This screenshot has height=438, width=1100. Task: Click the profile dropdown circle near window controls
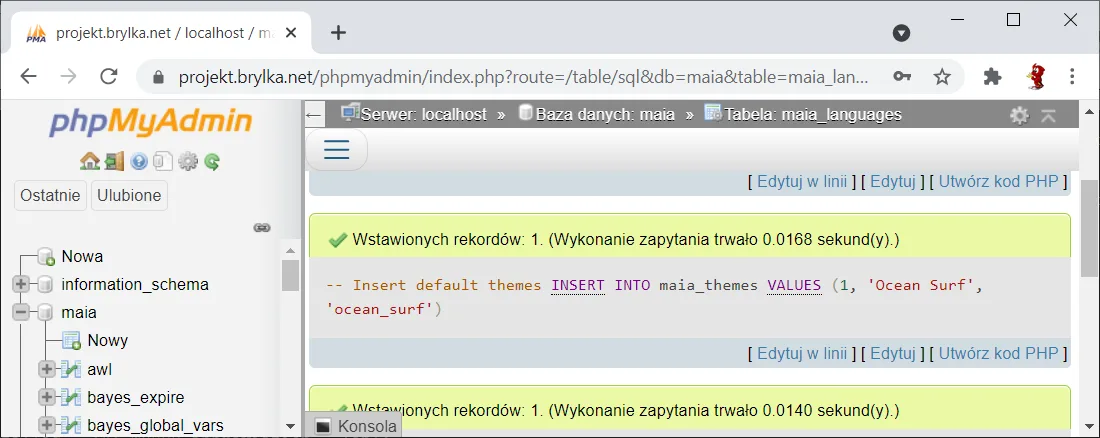[x=901, y=33]
